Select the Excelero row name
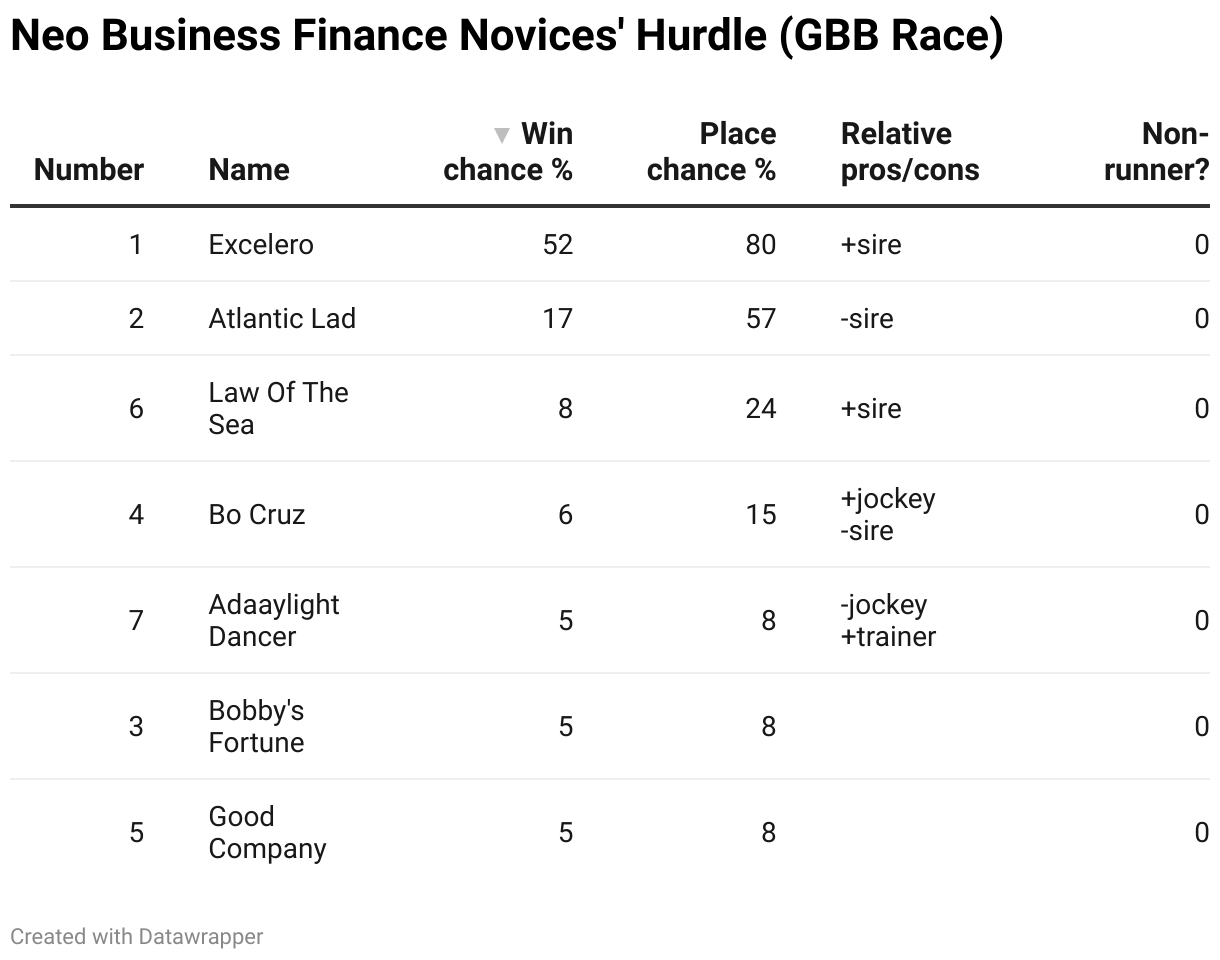Image resolution: width=1220 pixels, height=960 pixels. (261, 245)
